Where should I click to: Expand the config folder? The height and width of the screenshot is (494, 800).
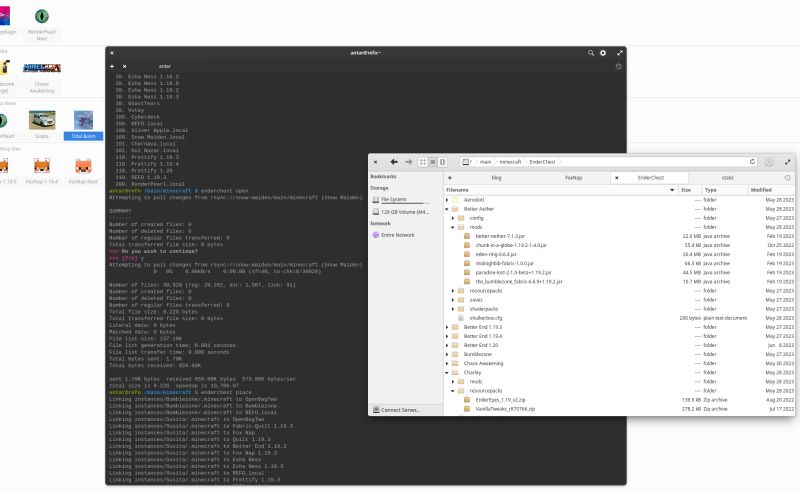[x=453, y=218]
